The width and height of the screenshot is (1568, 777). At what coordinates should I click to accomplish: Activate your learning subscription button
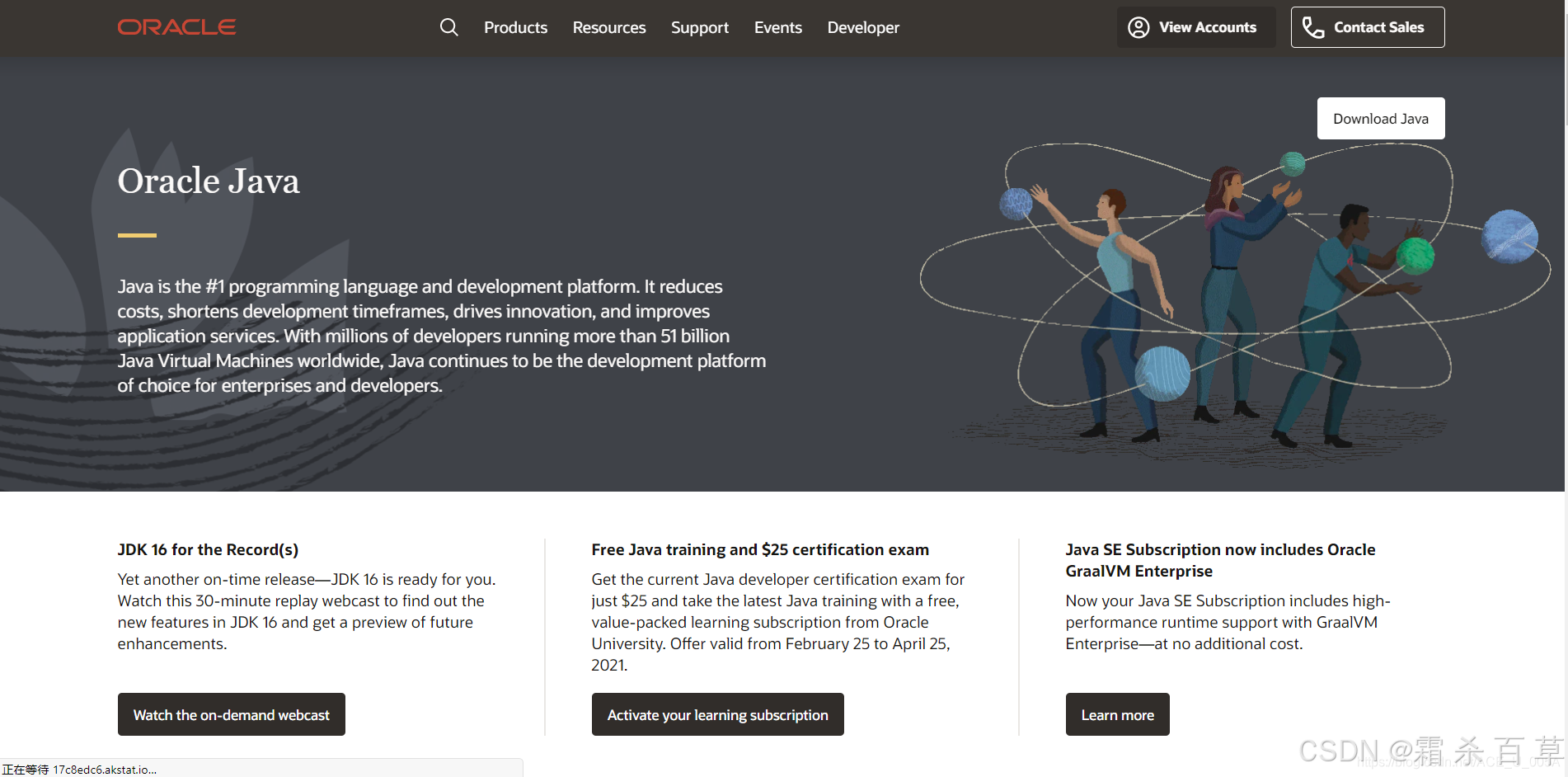718,714
